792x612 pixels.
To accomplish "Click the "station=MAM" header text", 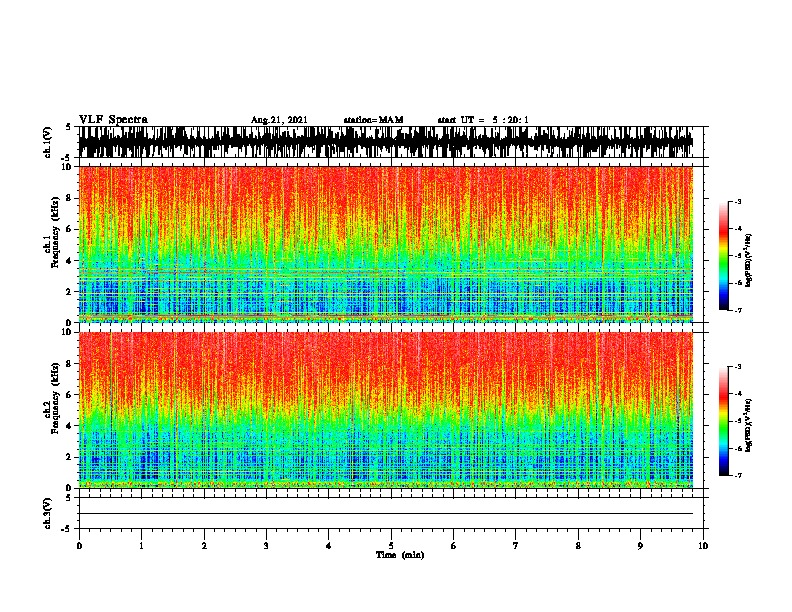I will 374,120.
